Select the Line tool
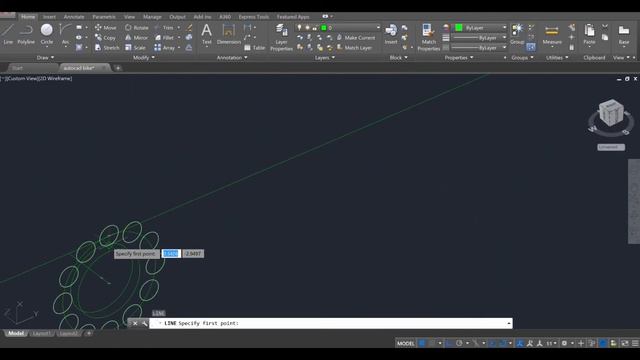This screenshot has width=640, height=360. [8, 33]
